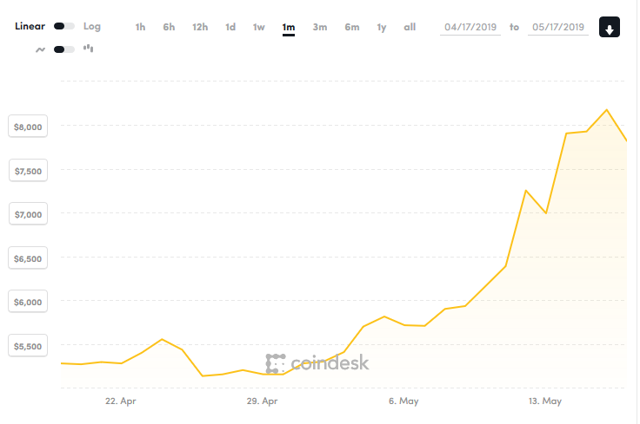Select the 1y time range

tap(382, 27)
